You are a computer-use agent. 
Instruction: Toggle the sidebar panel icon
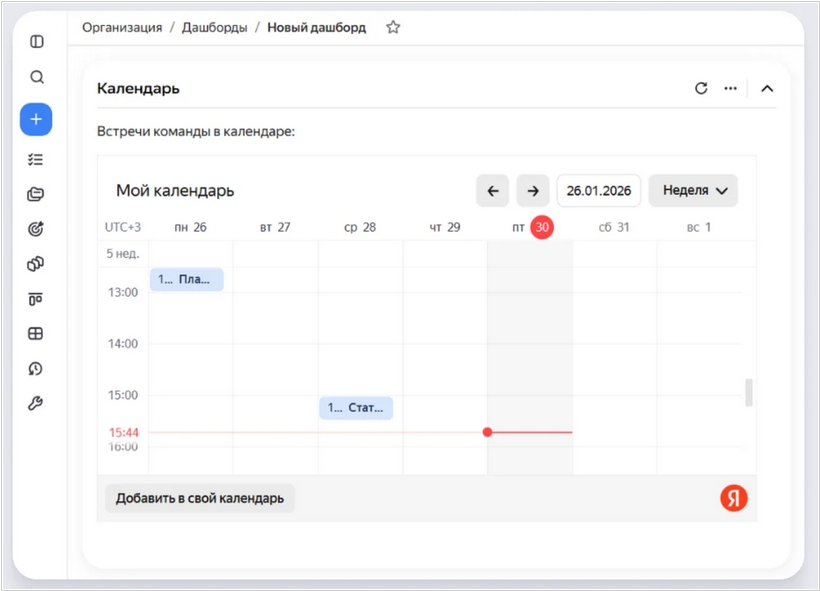pyautogui.click(x=37, y=42)
